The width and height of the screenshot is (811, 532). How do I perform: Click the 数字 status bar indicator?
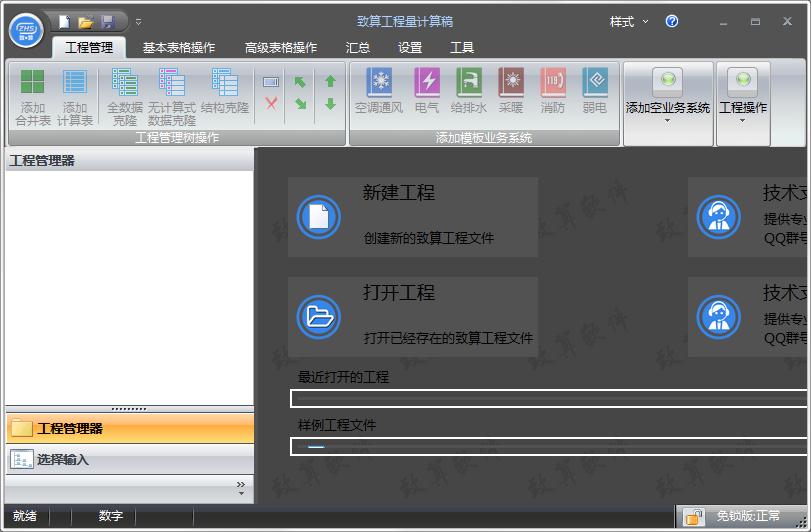(x=111, y=515)
